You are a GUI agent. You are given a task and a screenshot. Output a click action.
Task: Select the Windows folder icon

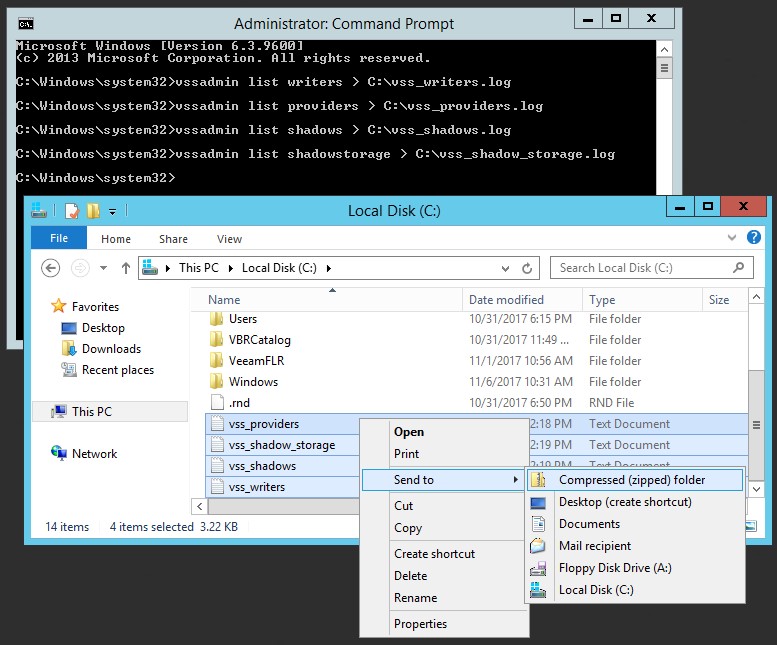[x=217, y=381]
